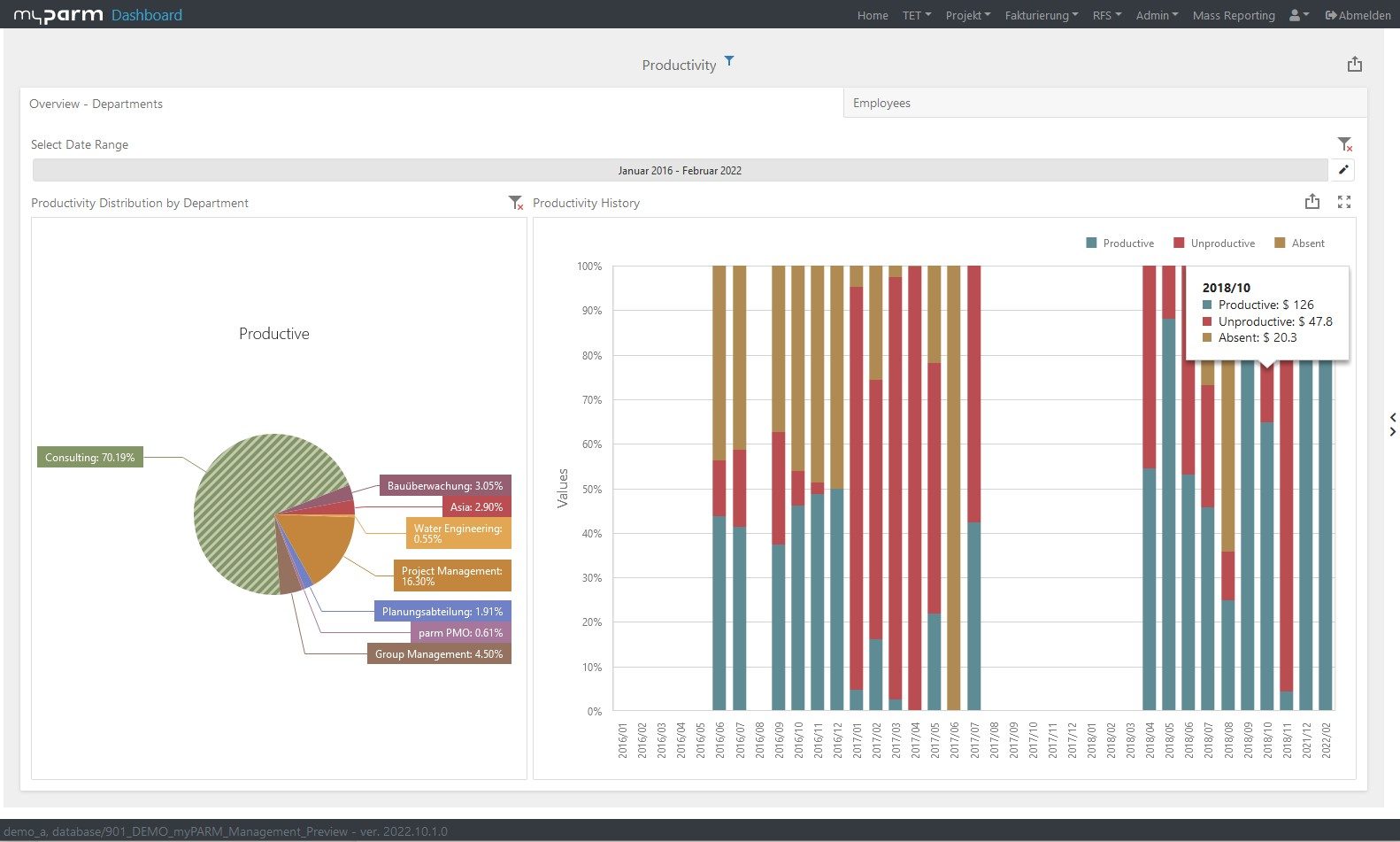The height and width of the screenshot is (842, 1400).
Task: Open the user account menu icon
Action: pos(1298,15)
